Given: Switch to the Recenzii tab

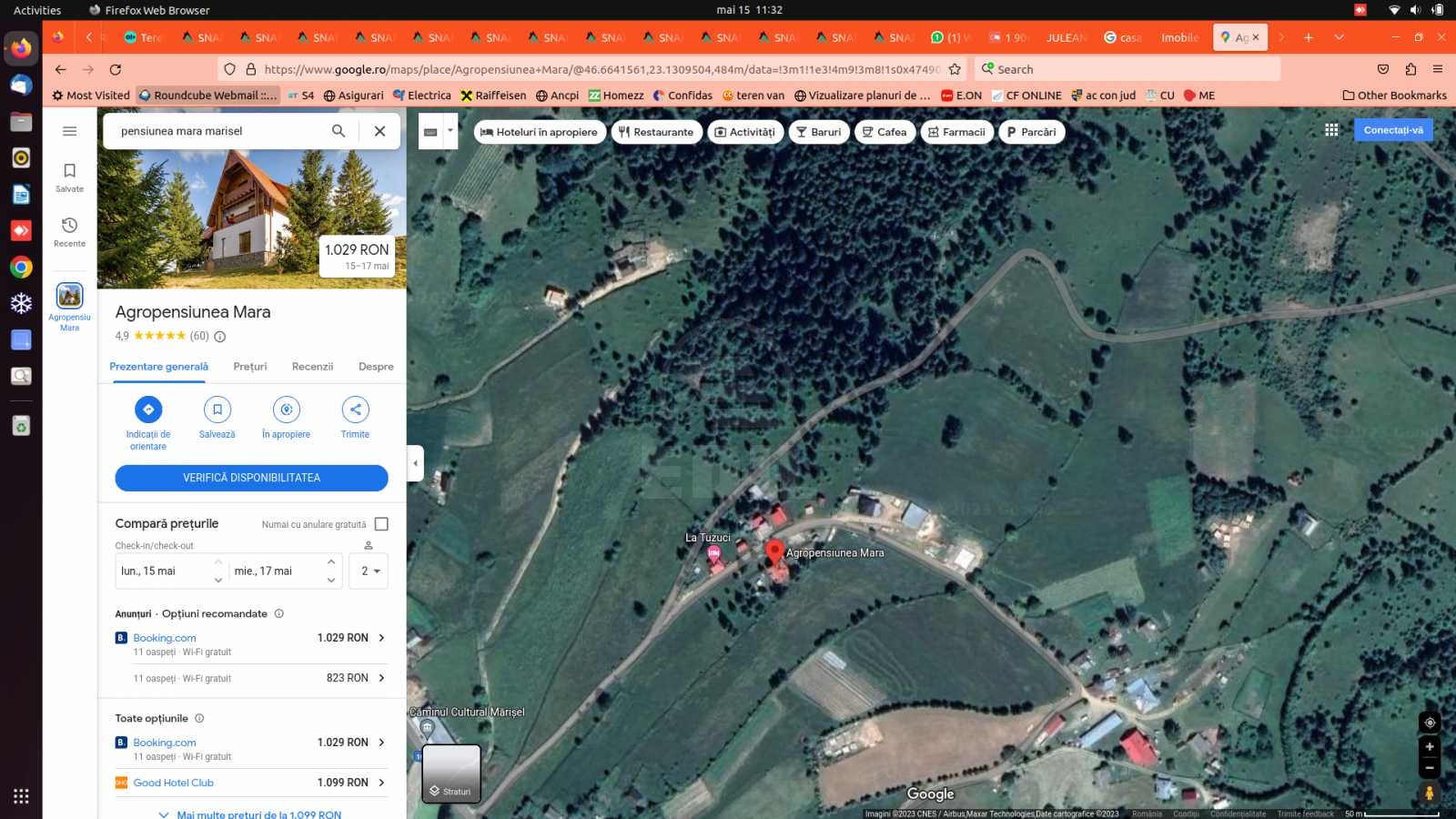Looking at the screenshot, I should [x=312, y=367].
